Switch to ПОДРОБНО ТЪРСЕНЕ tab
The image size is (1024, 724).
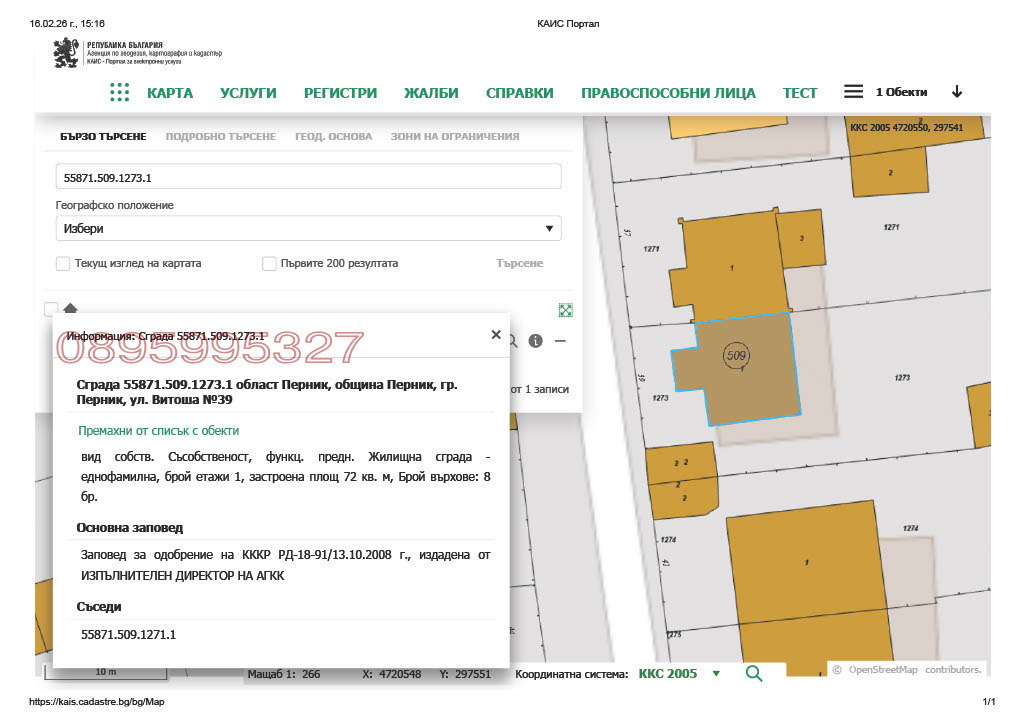coord(220,136)
